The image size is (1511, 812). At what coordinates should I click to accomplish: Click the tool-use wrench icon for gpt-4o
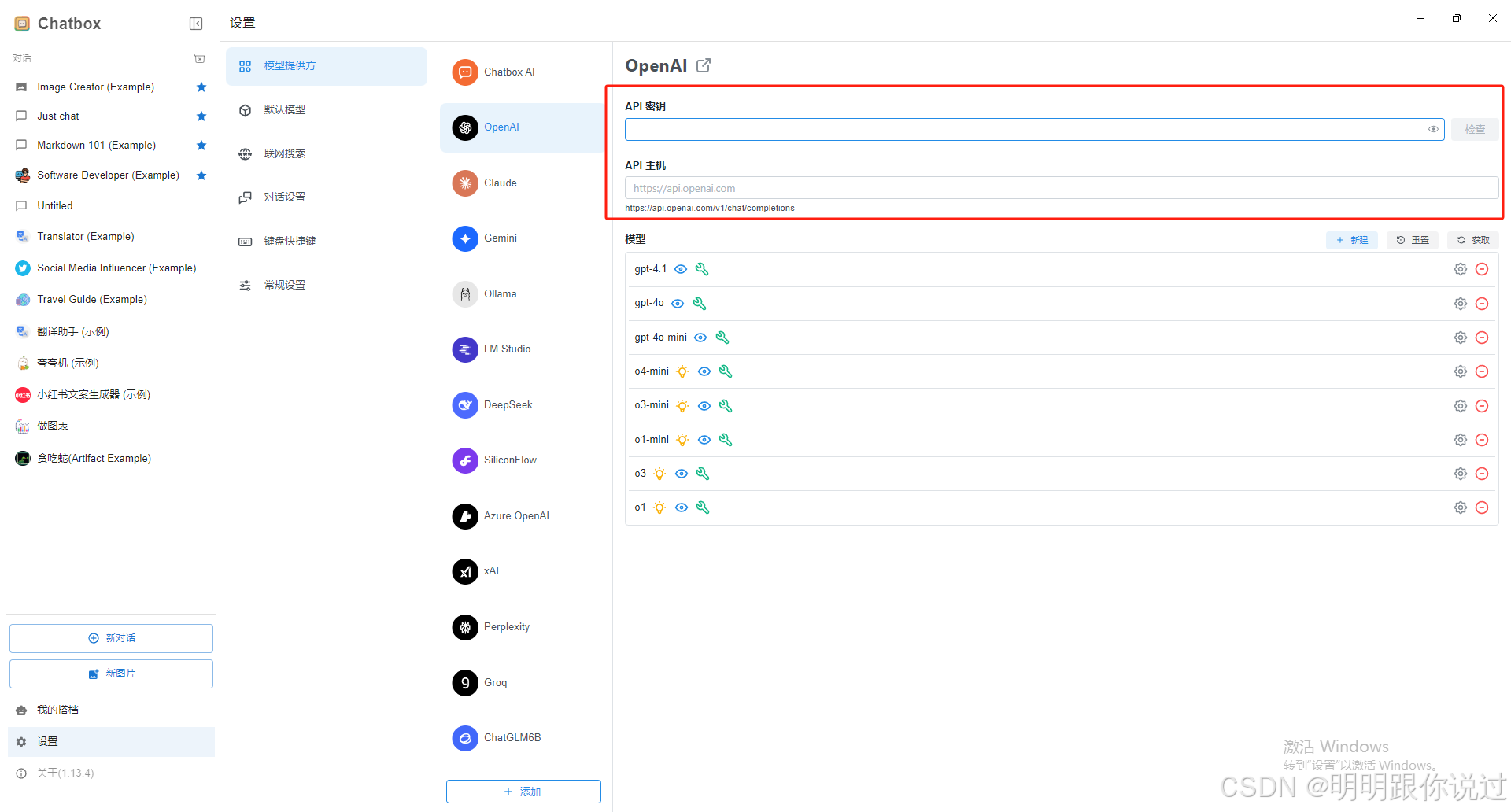tap(700, 304)
